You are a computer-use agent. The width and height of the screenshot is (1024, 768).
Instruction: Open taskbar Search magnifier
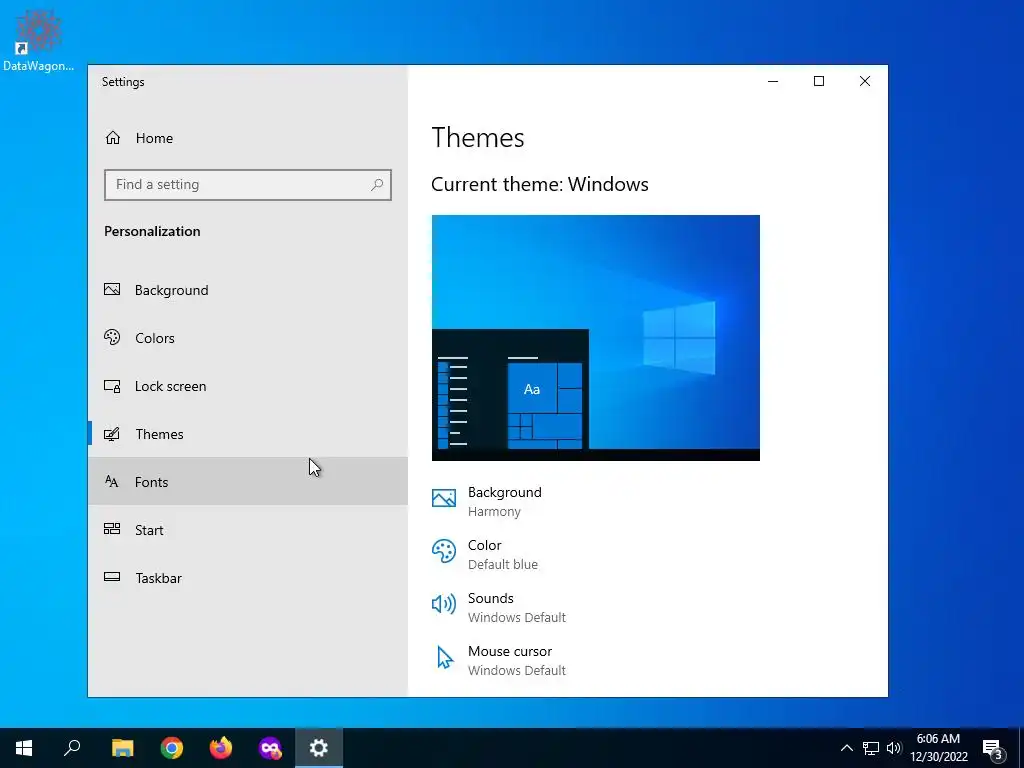[72, 748]
